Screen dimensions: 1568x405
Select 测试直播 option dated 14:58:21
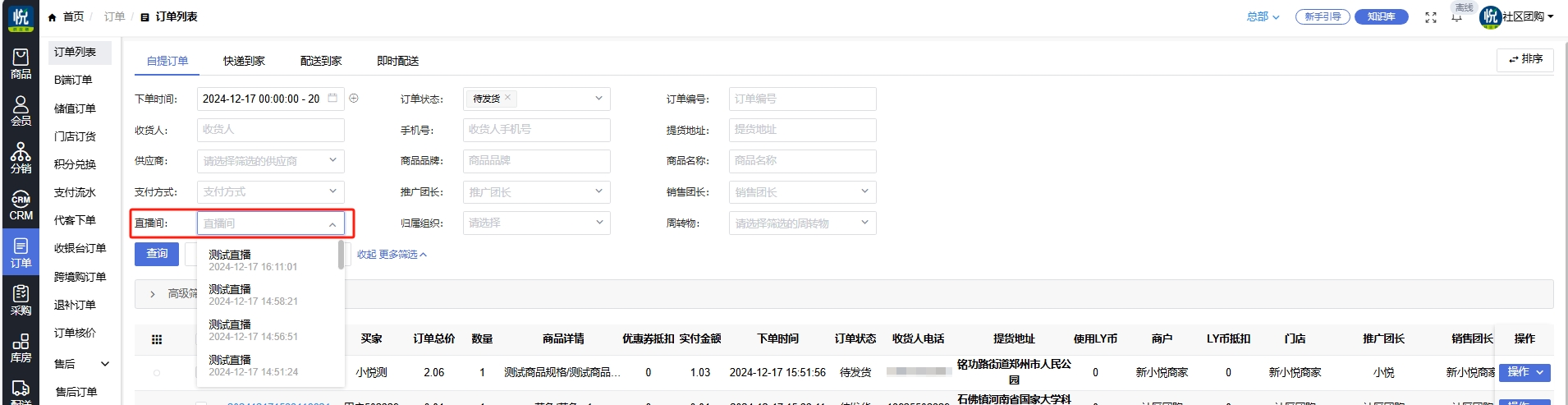pos(268,295)
